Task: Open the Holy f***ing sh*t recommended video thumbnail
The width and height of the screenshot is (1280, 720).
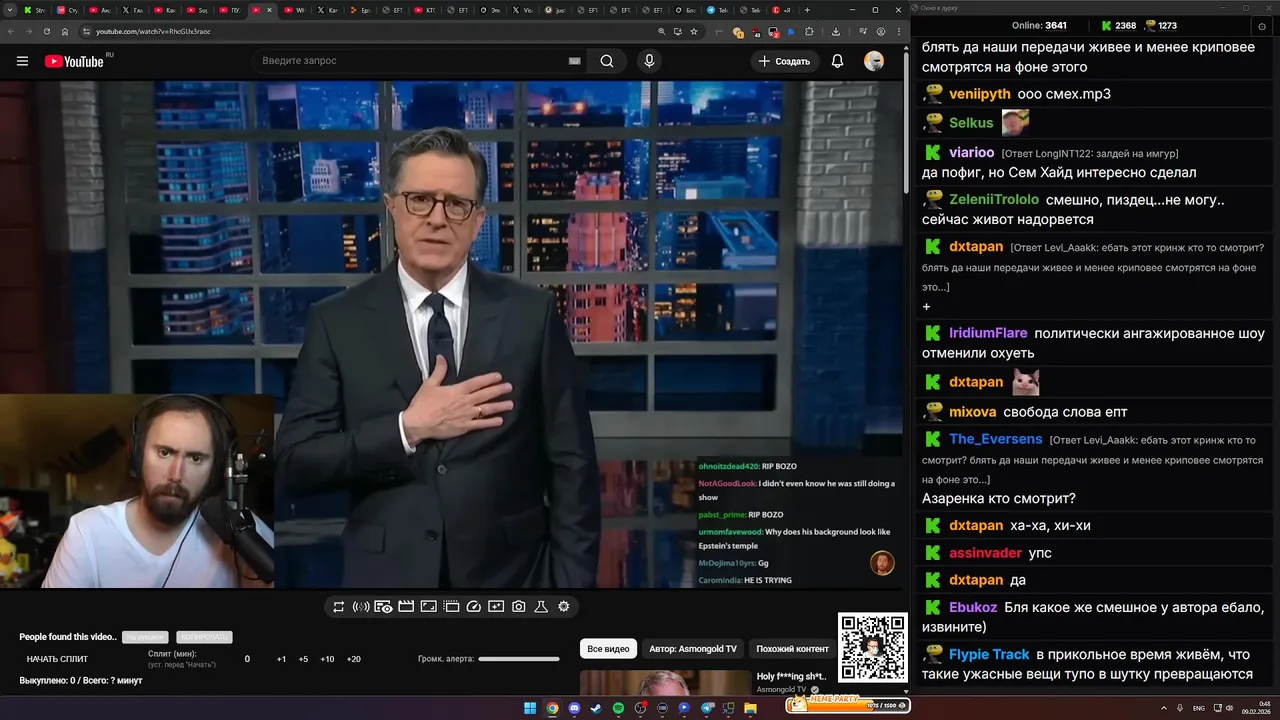Action: coord(665,682)
